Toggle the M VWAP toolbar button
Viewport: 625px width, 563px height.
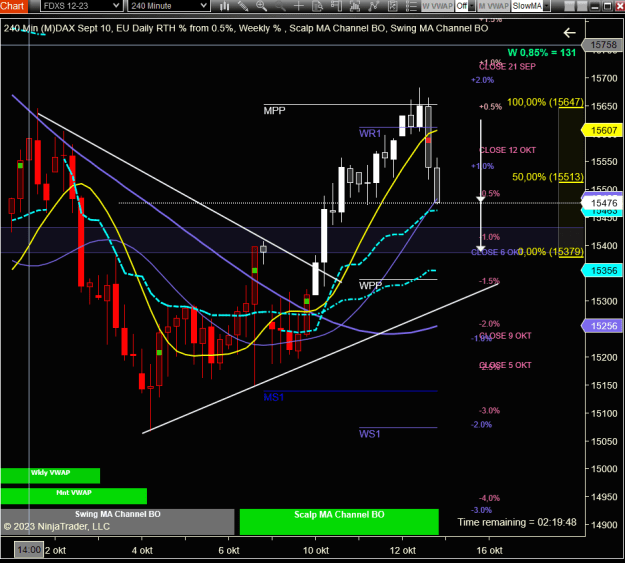tap(493, 6)
